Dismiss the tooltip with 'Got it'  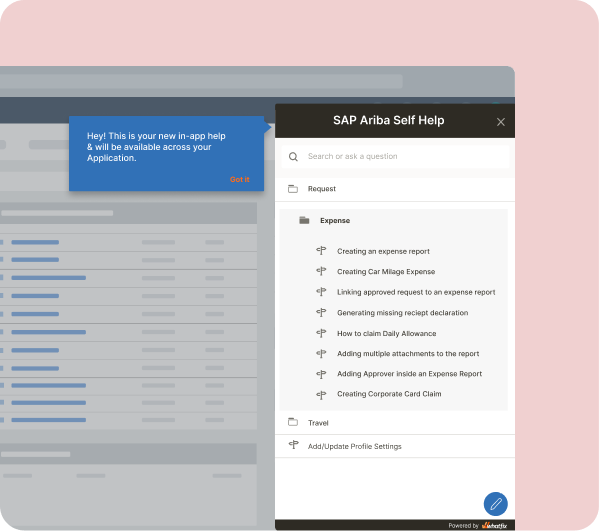pyautogui.click(x=240, y=180)
